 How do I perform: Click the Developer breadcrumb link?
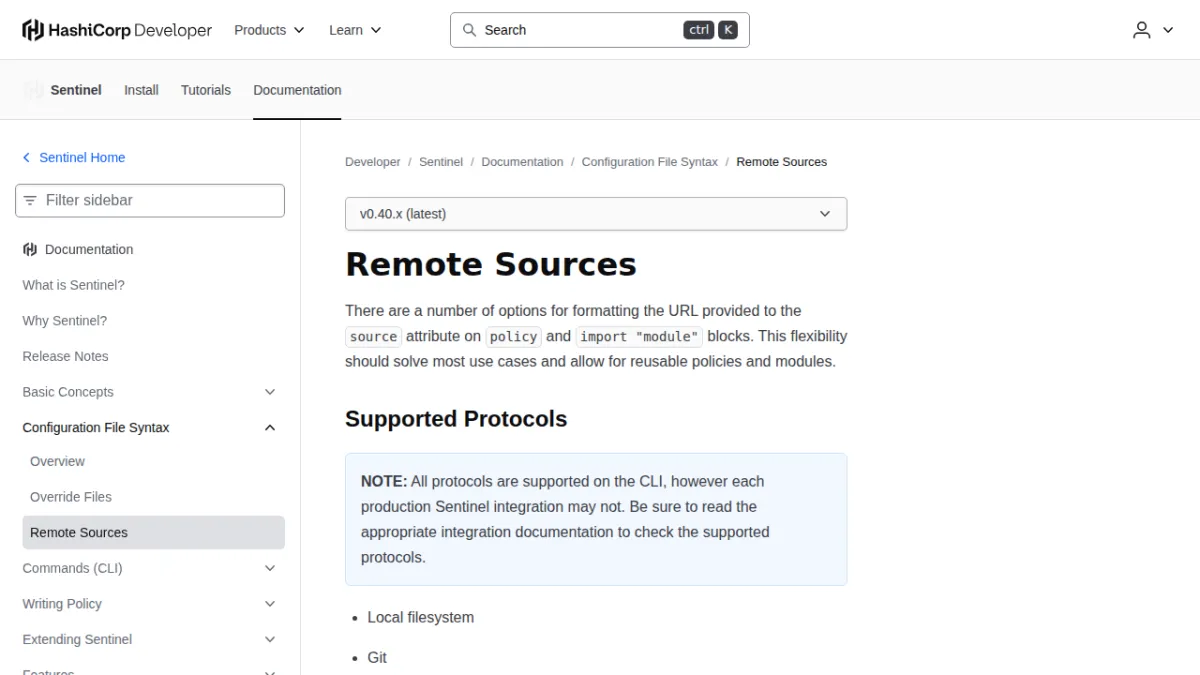click(x=373, y=162)
